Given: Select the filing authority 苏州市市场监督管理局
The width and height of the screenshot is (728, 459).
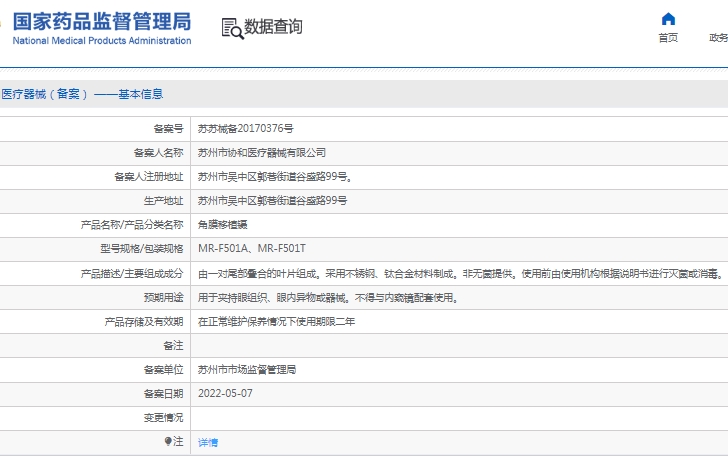Looking at the screenshot, I should [x=247, y=369].
